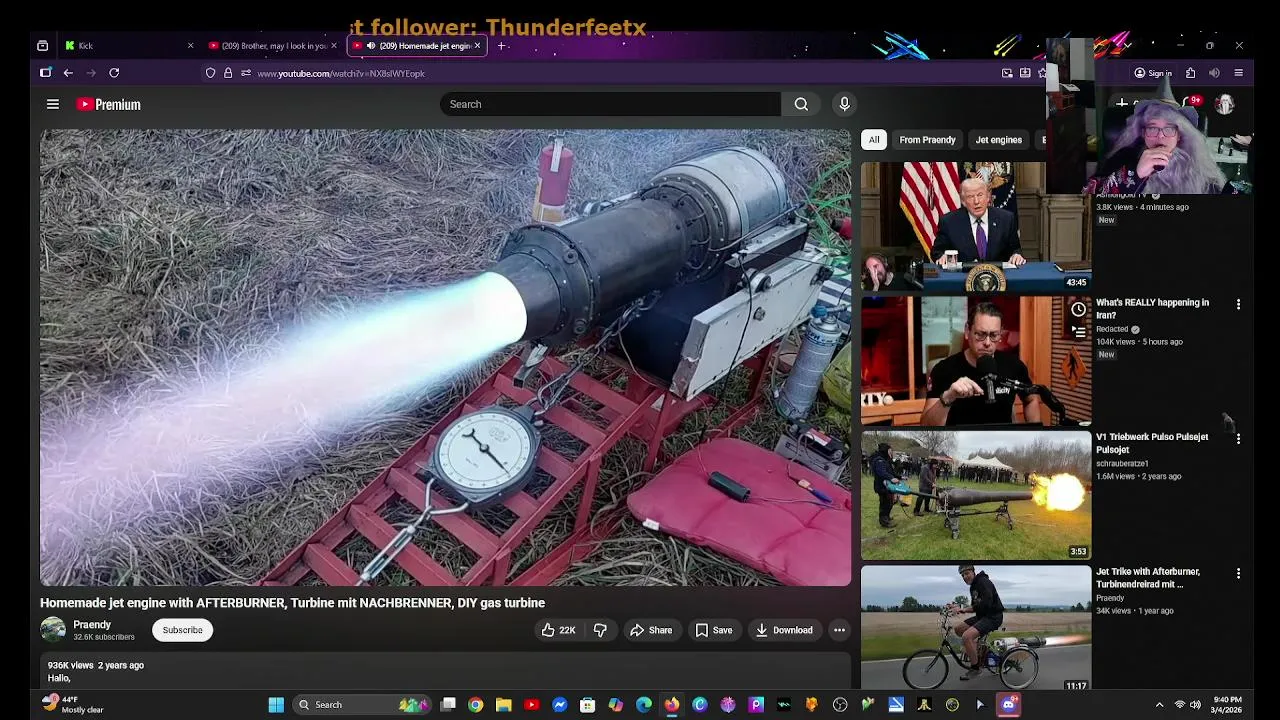Image resolution: width=1280 pixels, height=720 pixels.
Task: Open the YouTube hamburger guide menu
Action: 53,104
